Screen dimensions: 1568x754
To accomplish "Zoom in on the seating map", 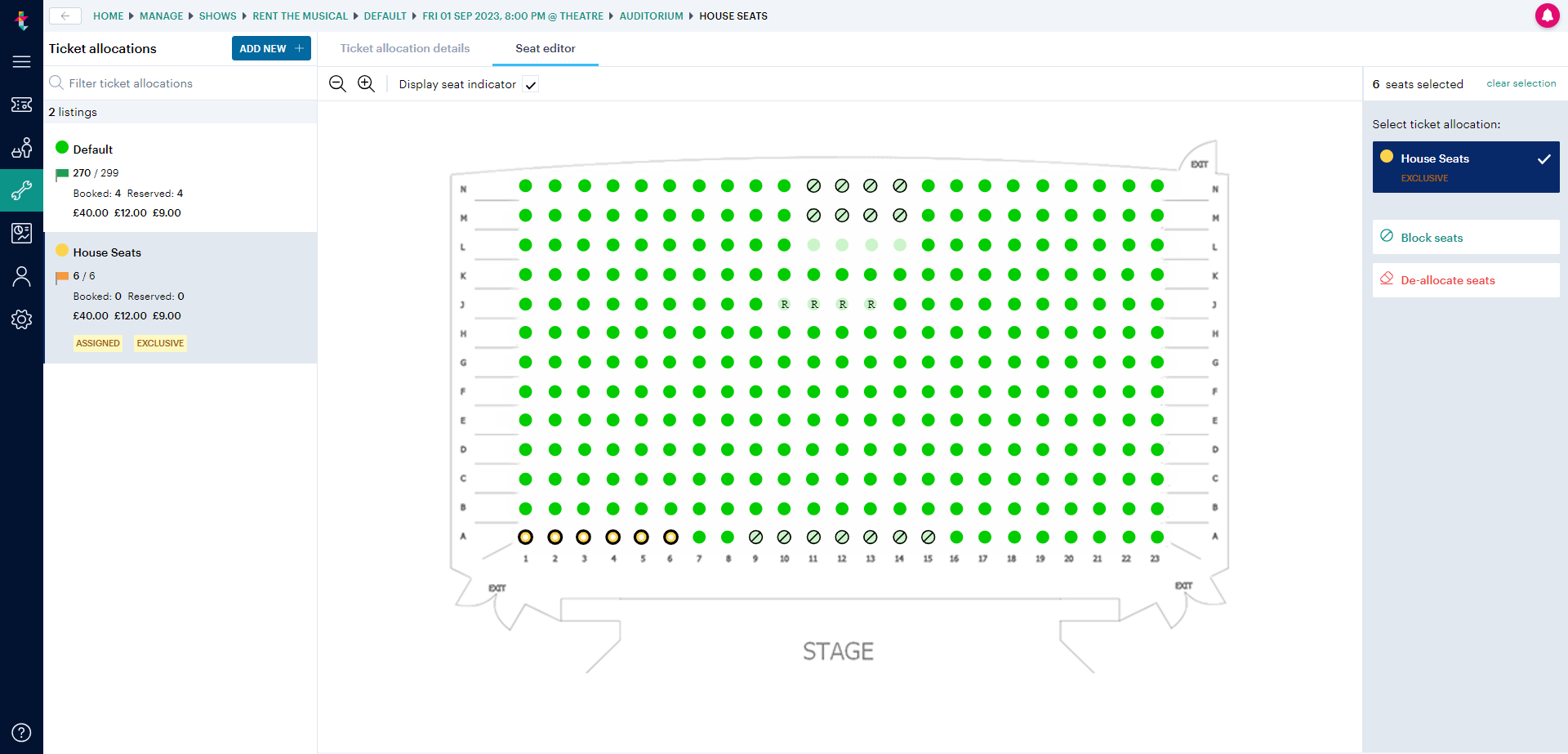I will (x=365, y=83).
